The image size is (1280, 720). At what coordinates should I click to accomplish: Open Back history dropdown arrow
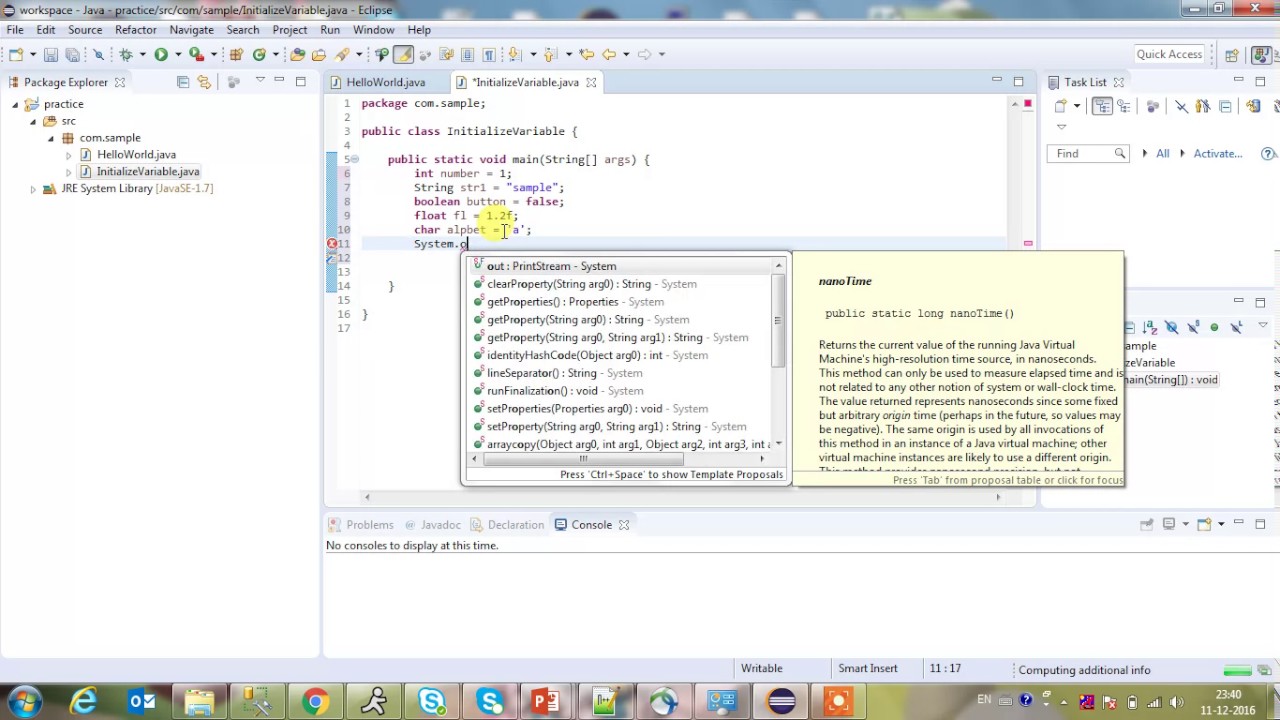(626, 54)
